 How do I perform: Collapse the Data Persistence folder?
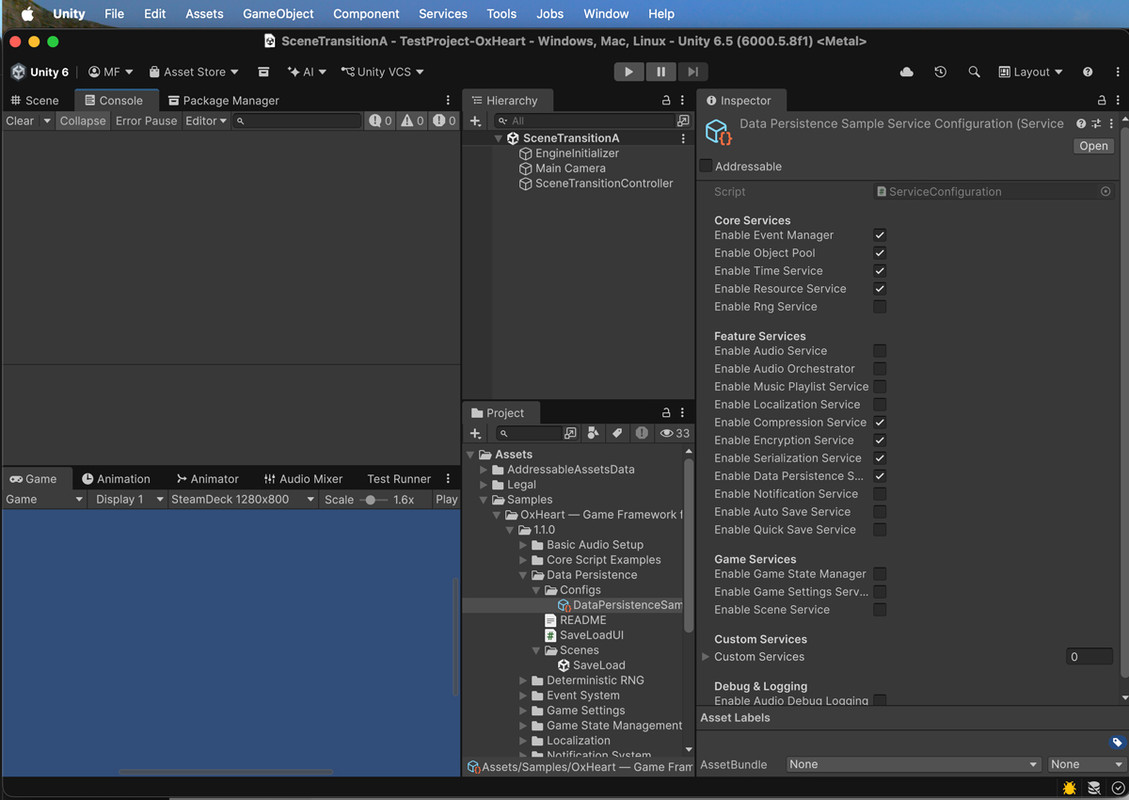point(523,575)
